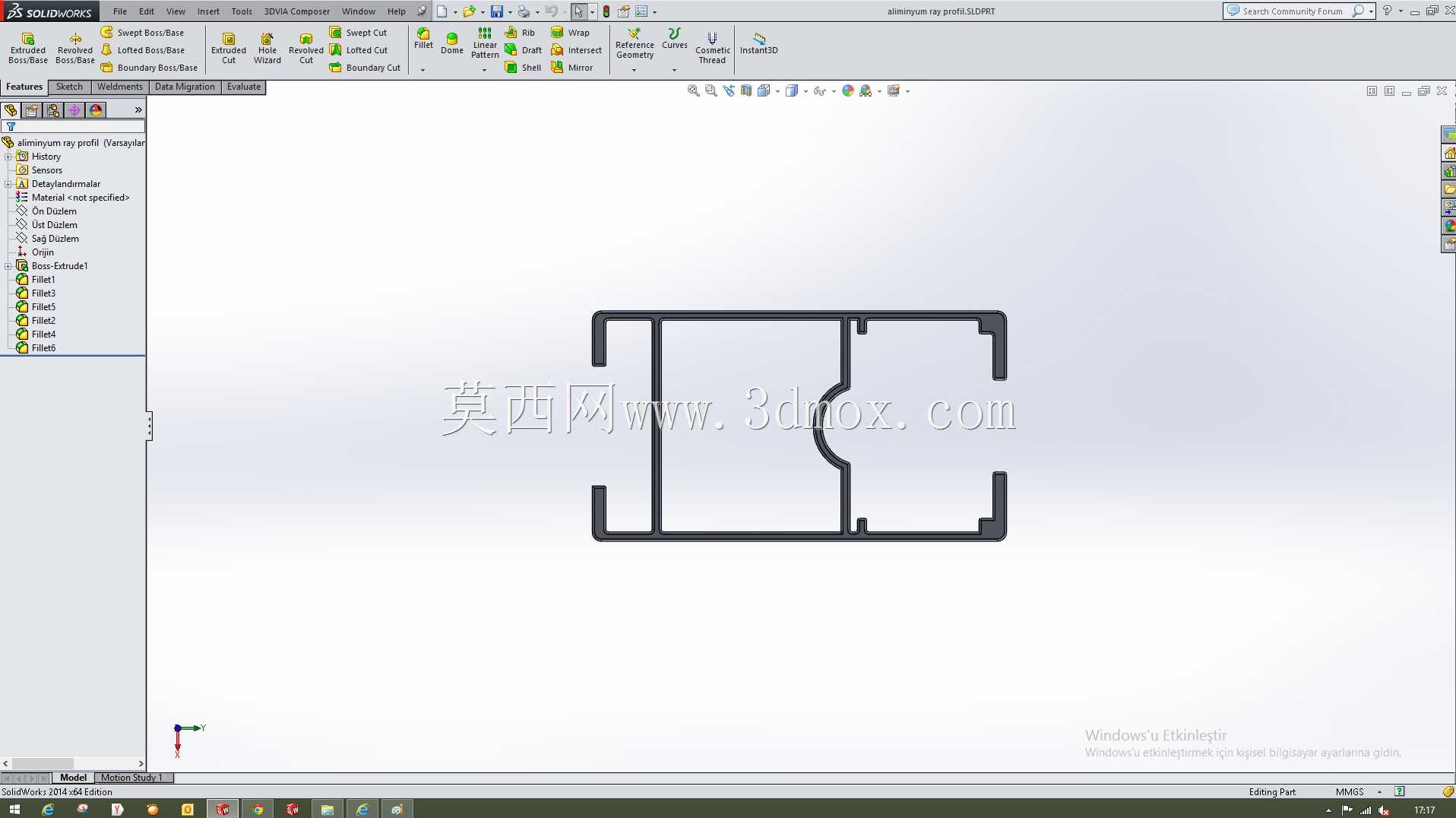Switch to the Data Migration tab
The width and height of the screenshot is (1456, 818).
(x=185, y=87)
